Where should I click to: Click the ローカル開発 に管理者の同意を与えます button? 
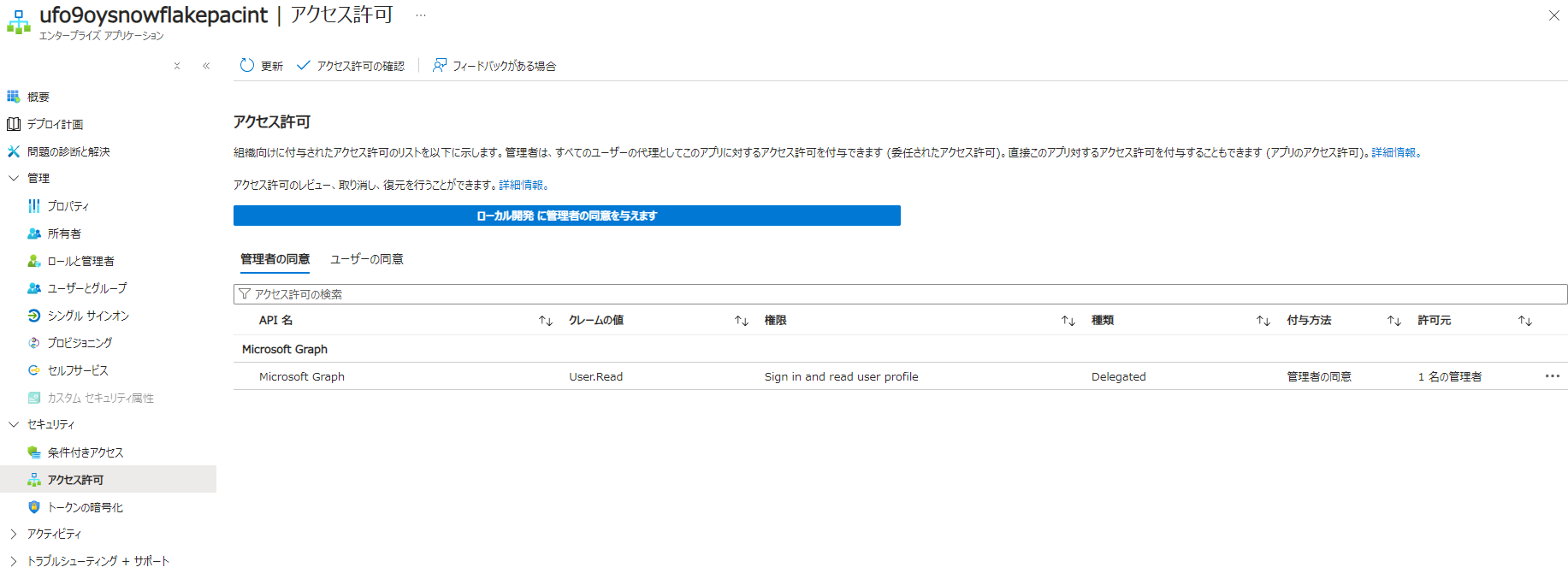point(566,216)
